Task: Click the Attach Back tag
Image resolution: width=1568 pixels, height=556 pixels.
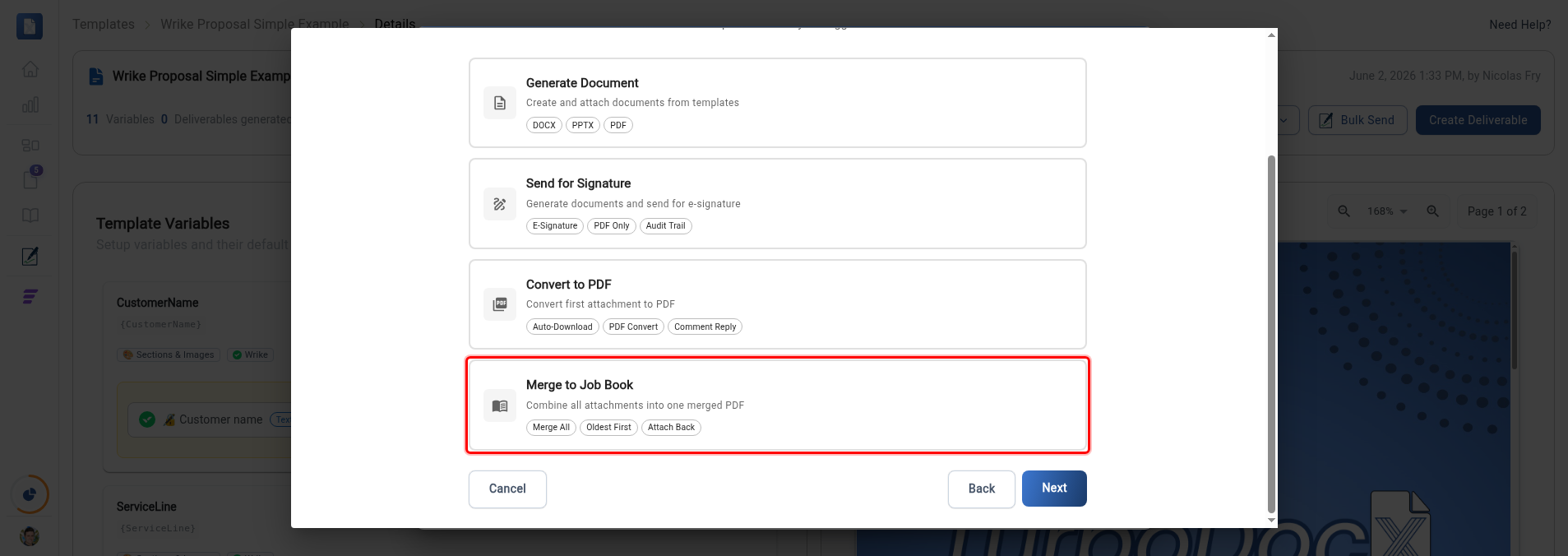Action: (x=671, y=428)
